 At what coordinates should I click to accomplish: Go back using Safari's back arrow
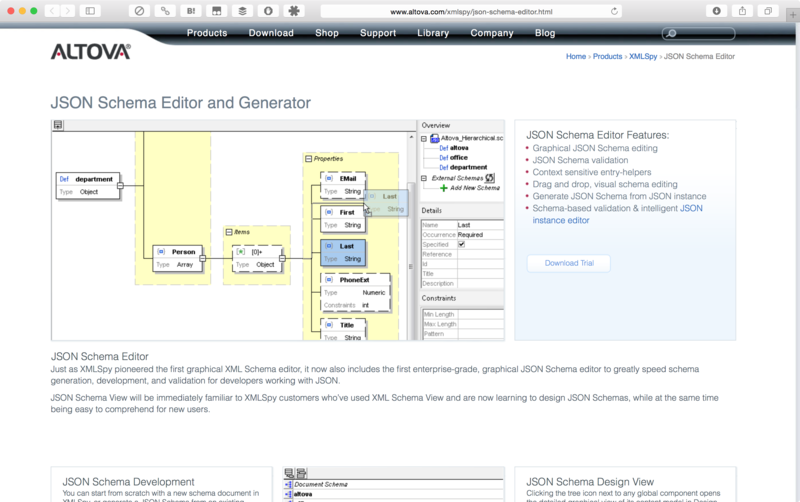[x=52, y=11]
